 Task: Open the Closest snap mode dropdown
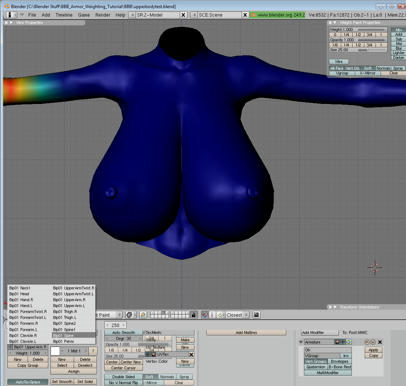click(237, 315)
